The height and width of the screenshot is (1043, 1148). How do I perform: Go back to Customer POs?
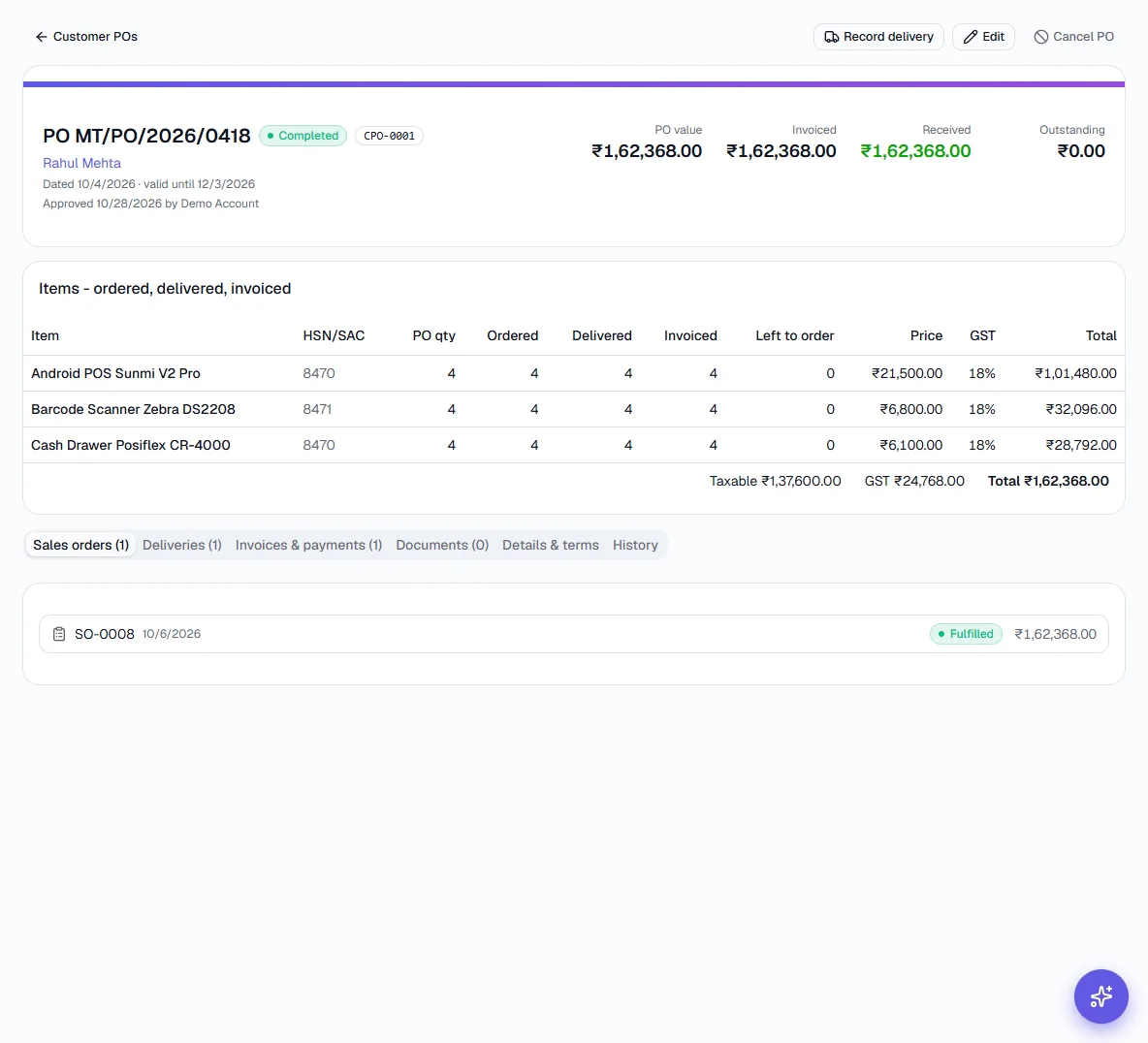86,37
